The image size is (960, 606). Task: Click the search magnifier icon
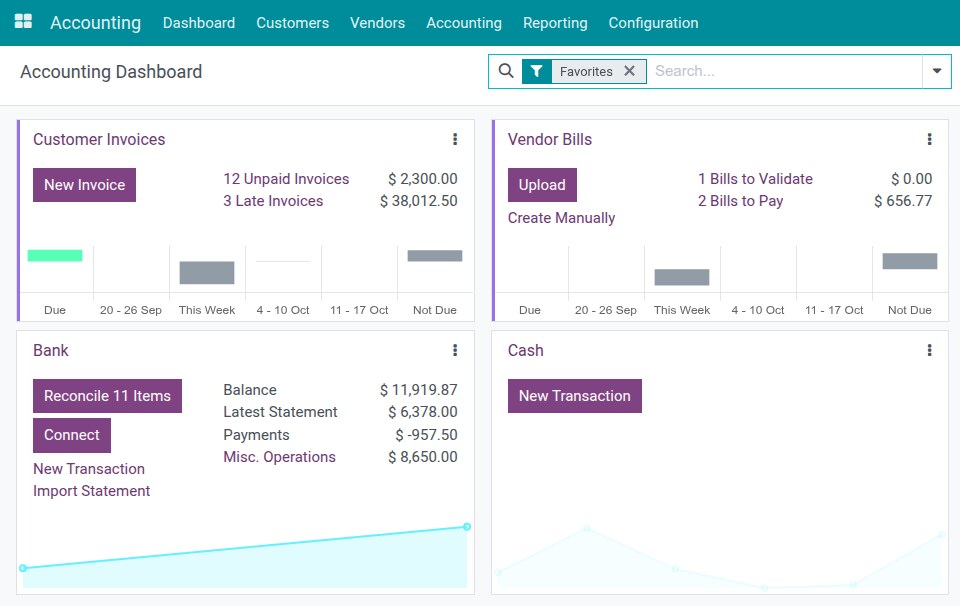click(x=506, y=71)
